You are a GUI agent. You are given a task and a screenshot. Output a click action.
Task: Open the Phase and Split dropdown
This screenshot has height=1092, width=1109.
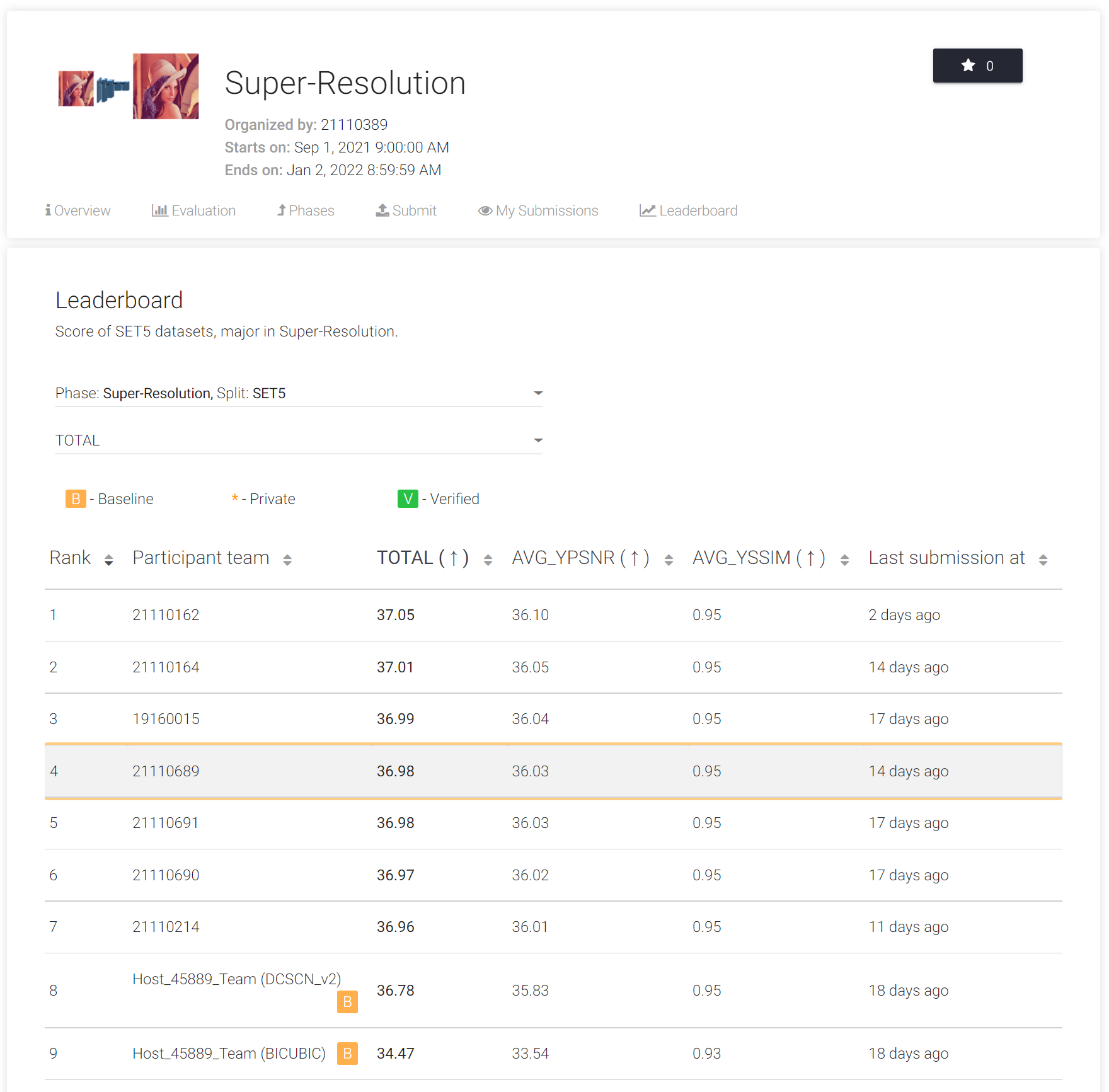click(539, 393)
